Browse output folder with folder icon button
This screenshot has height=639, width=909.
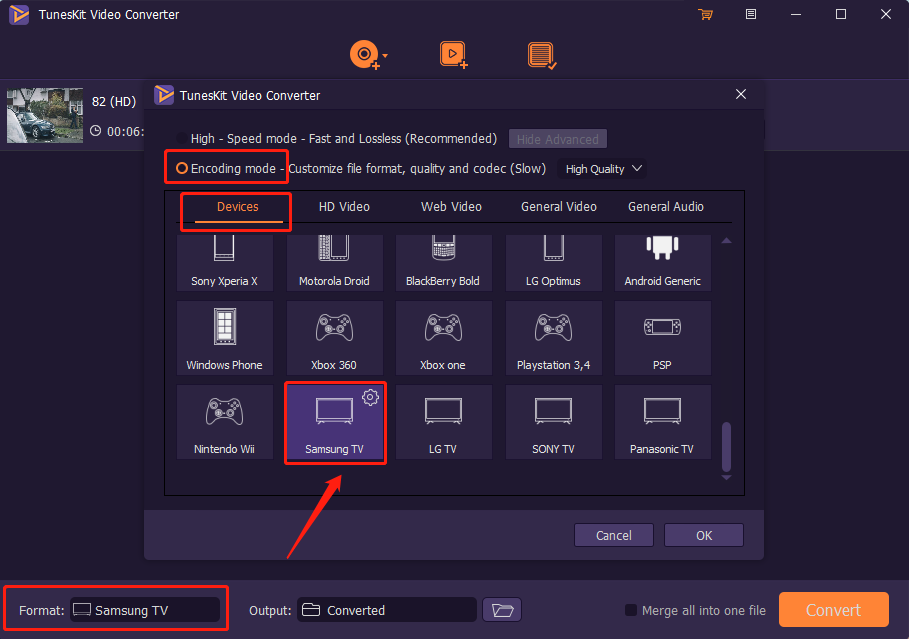(x=502, y=610)
